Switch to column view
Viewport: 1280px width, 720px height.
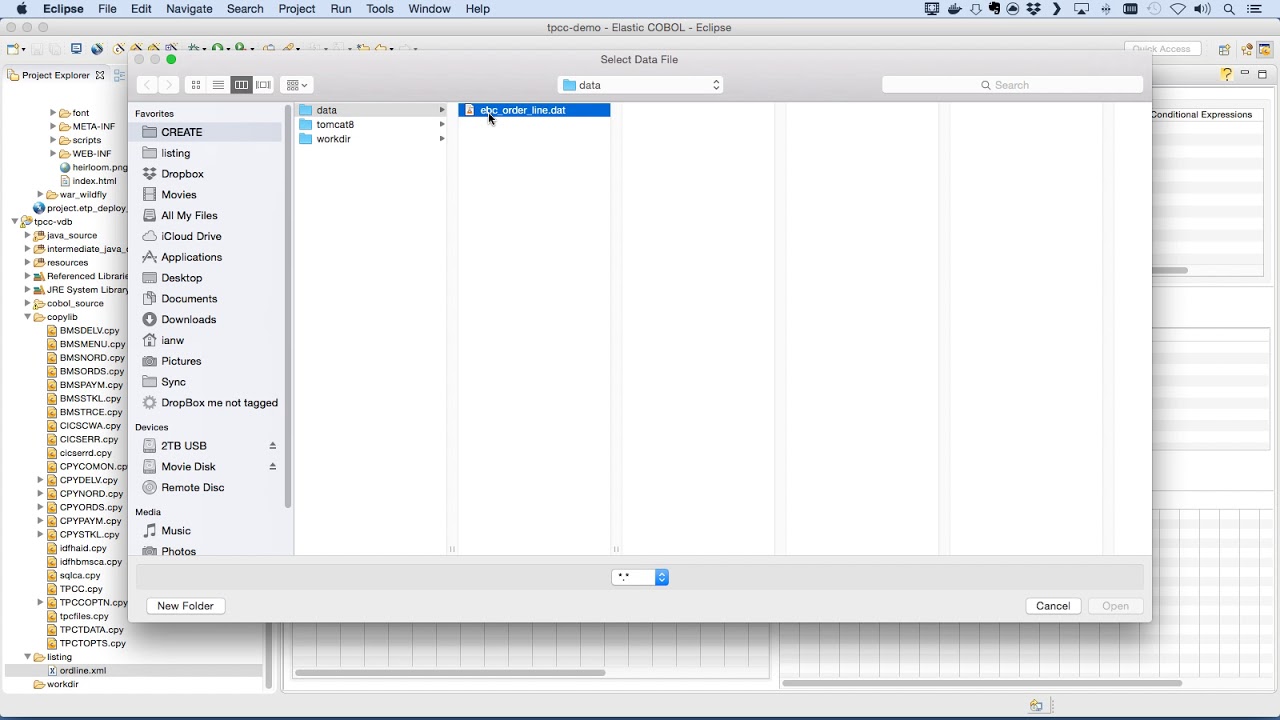tap(241, 85)
